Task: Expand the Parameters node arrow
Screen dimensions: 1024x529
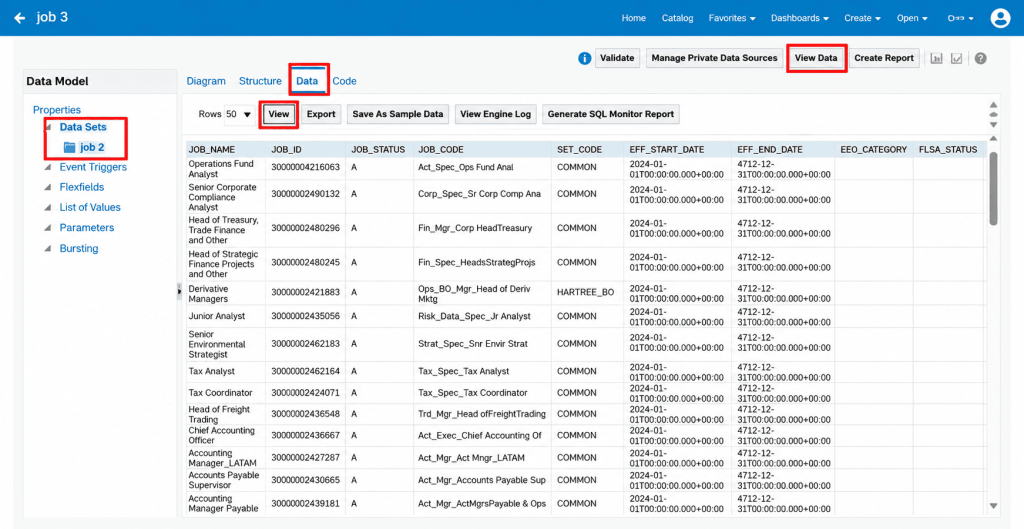Action: pyautogui.click(x=47, y=228)
